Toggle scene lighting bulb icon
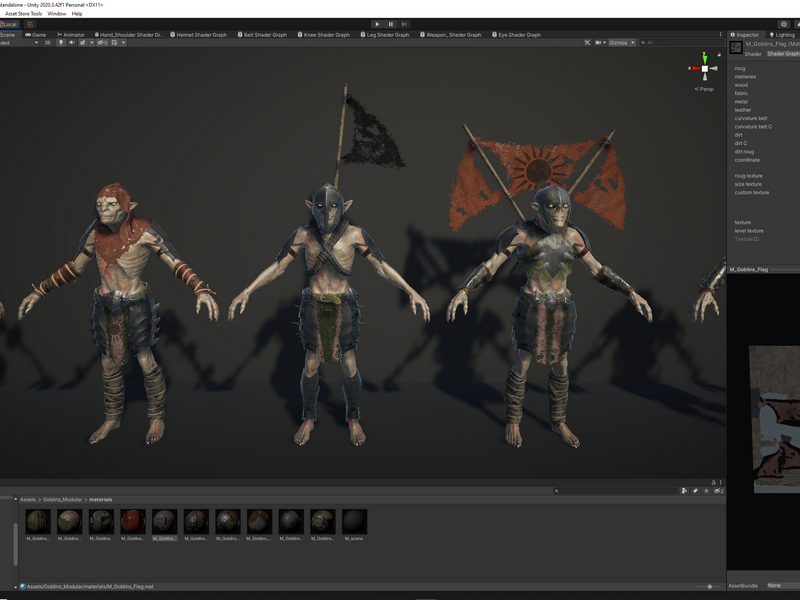 coord(61,43)
